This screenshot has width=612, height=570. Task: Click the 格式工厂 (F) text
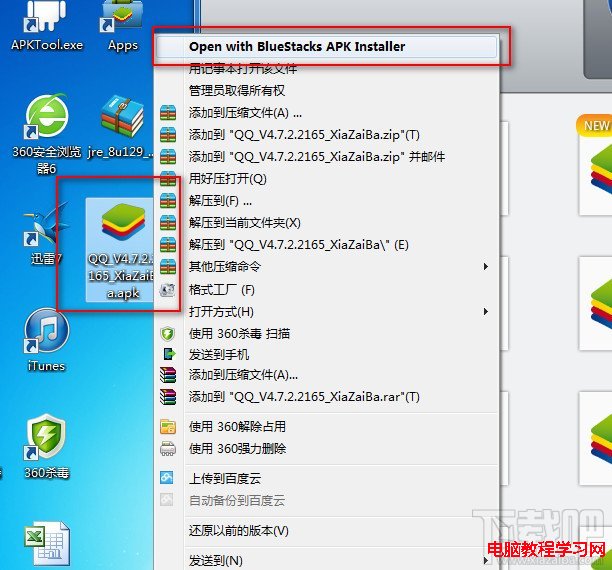222,290
